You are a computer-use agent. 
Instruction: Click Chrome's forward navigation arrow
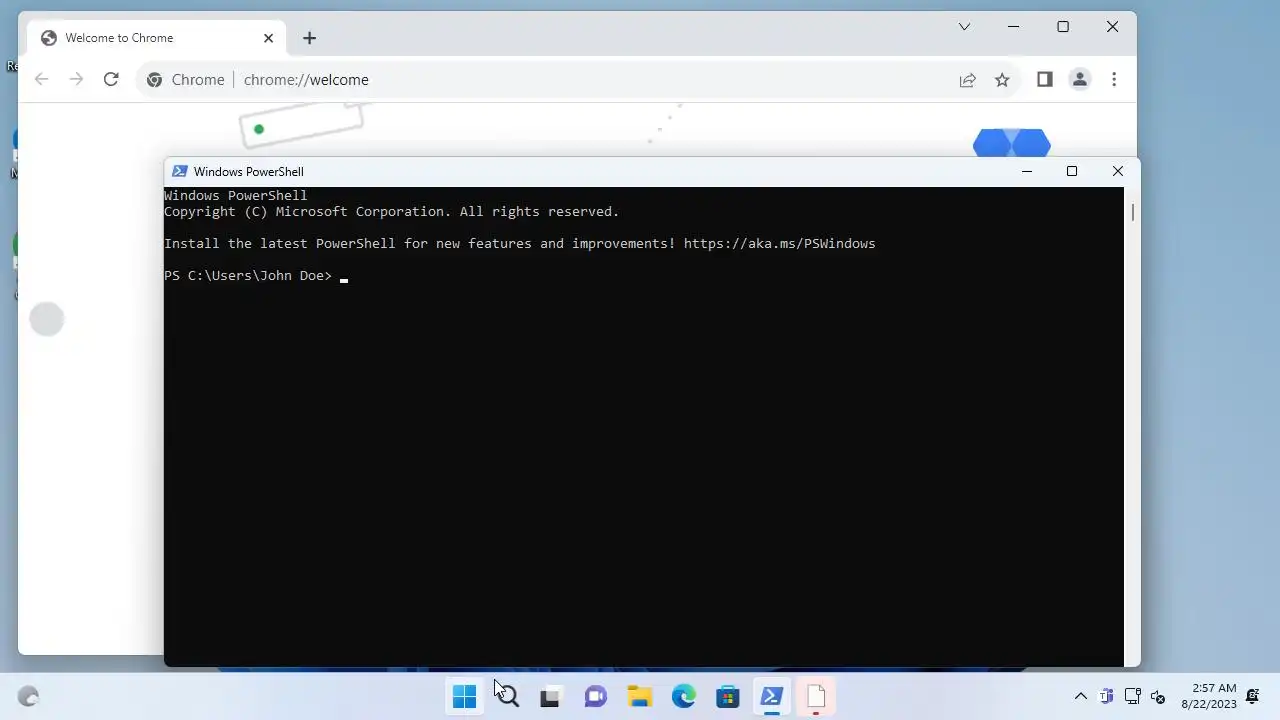click(x=76, y=80)
